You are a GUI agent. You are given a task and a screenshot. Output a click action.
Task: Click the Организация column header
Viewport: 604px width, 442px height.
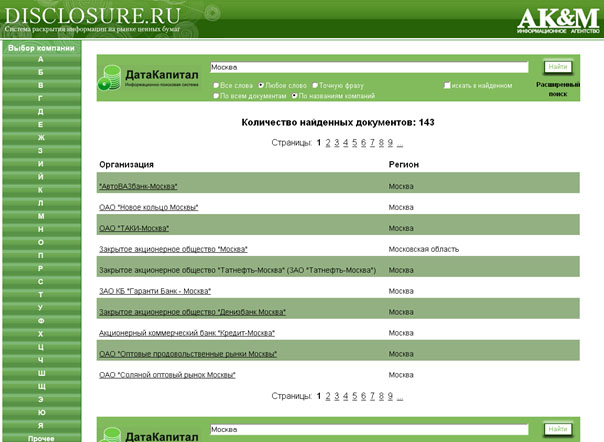(x=126, y=165)
